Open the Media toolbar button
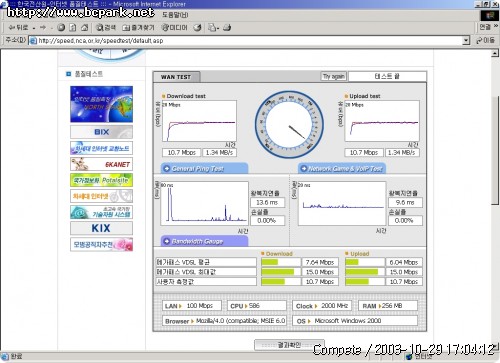The height and width of the screenshot is (363, 500). pos(175,28)
